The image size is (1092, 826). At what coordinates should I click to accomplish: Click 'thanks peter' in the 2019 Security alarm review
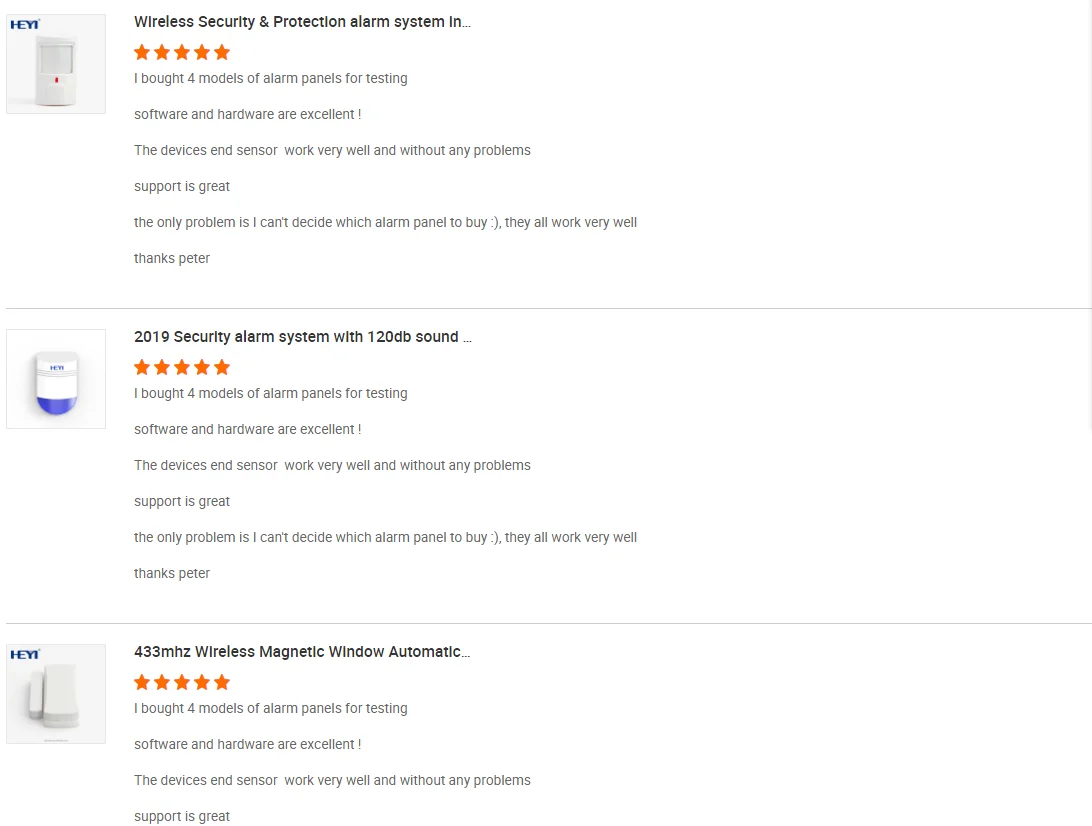click(172, 573)
